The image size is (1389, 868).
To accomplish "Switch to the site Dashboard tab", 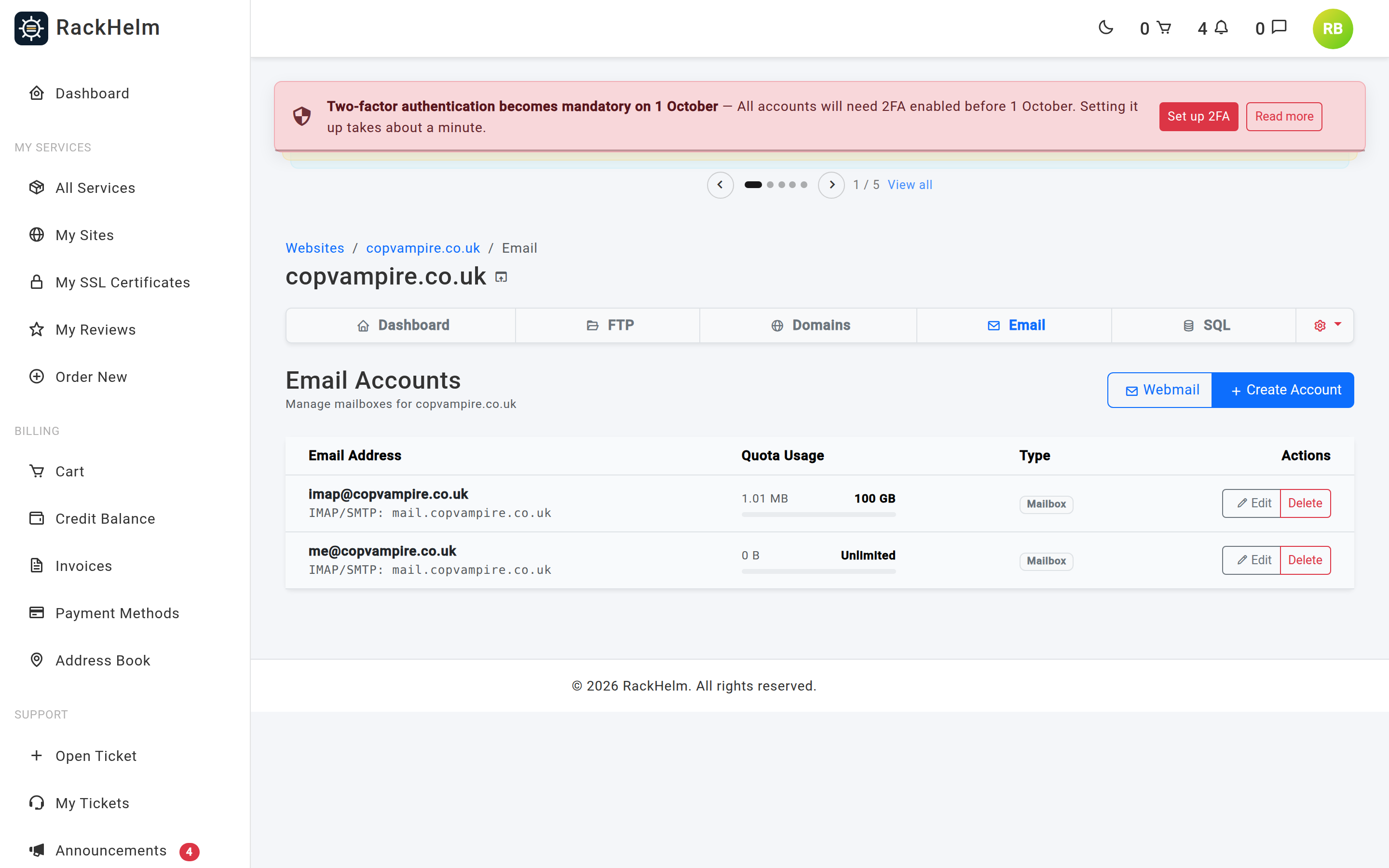I will (401, 325).
